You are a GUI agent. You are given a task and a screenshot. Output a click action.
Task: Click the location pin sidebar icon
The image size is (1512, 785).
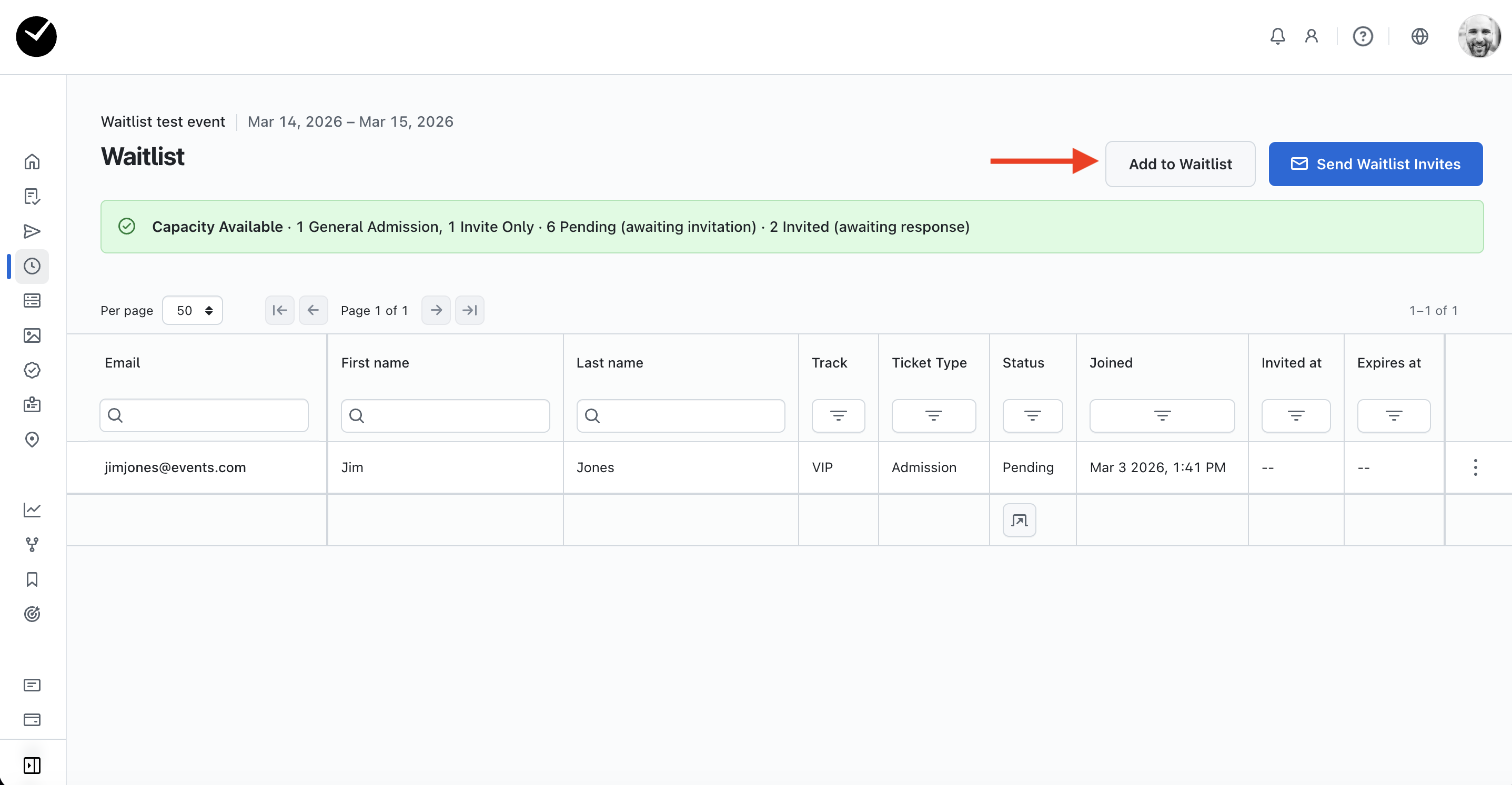32,440
